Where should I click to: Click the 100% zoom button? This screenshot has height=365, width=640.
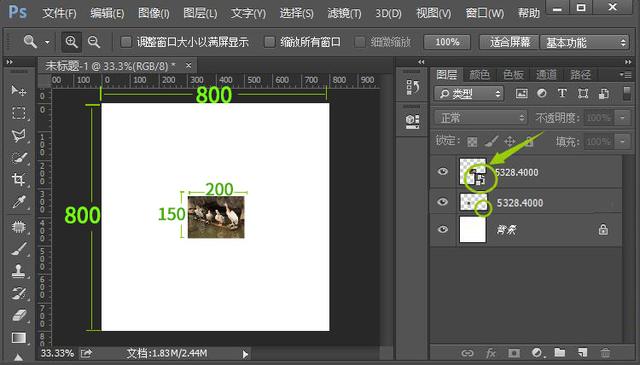click(447, 42)
